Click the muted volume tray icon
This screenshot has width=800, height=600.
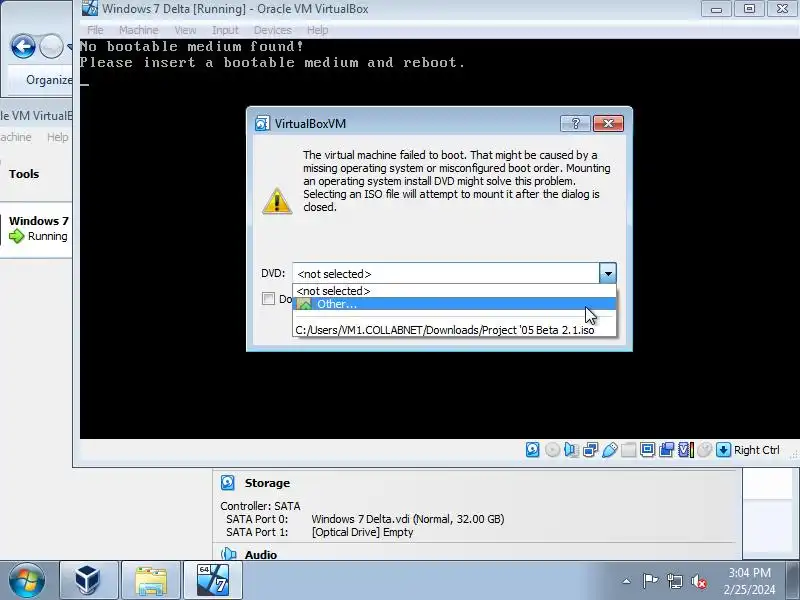tap(698, 581)
